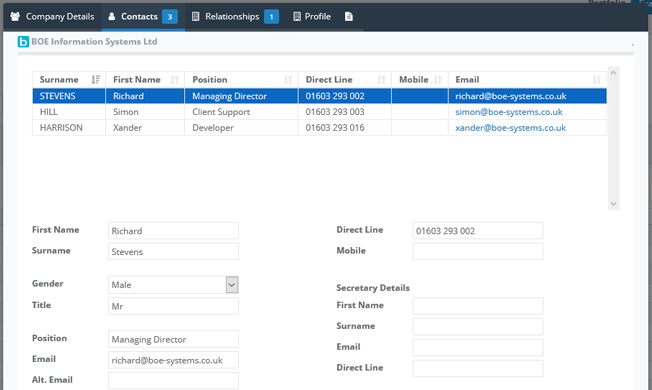Open the Profile tab
Viewport: 652px width, 390px height.
point(312,17)
